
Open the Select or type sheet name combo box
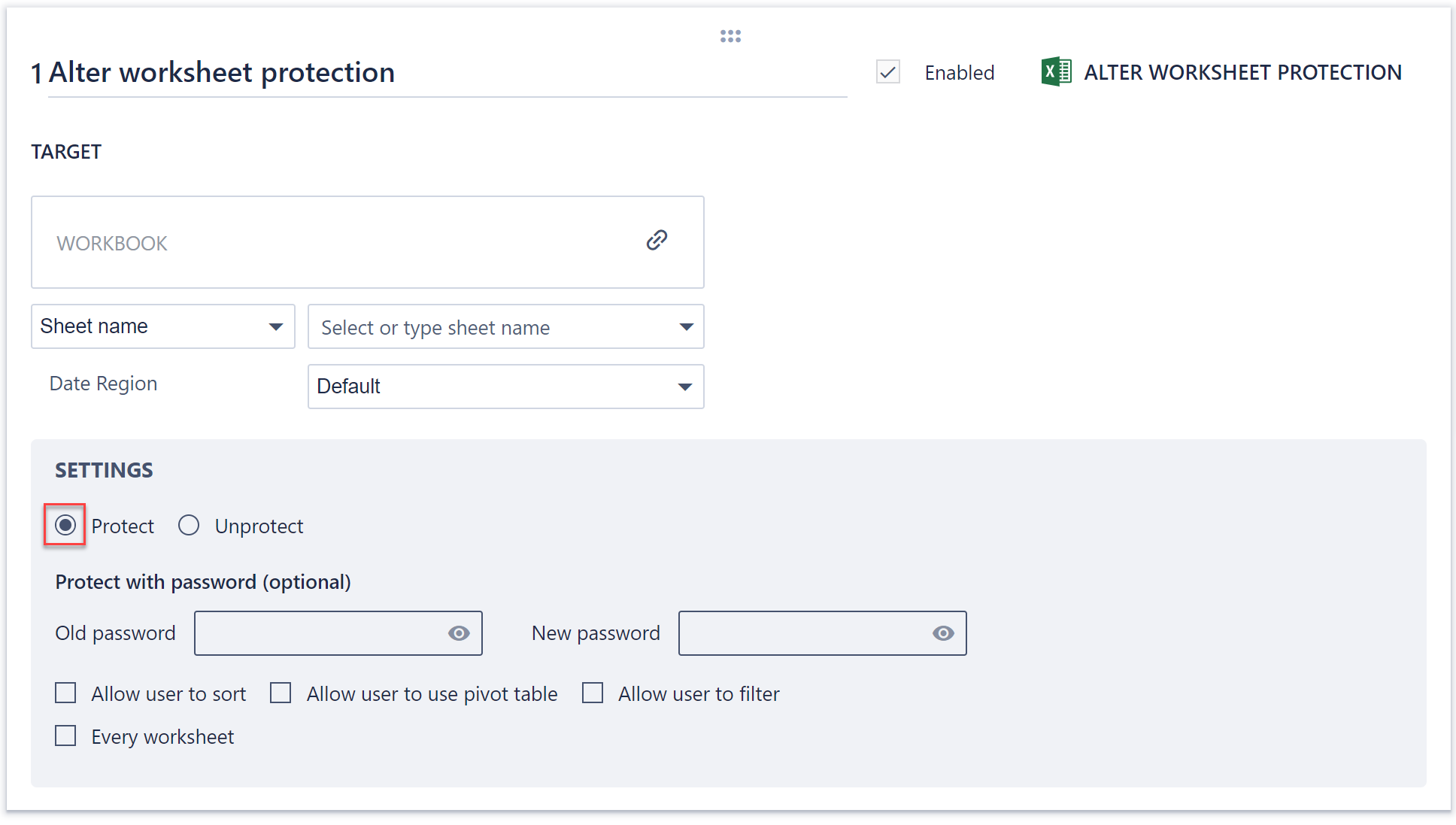(505, 326)
